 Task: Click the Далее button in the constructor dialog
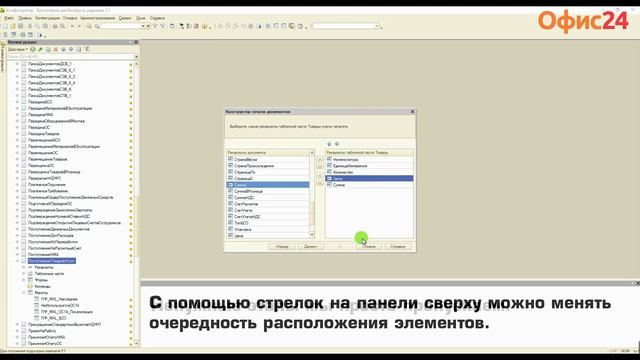coord(311,247)
